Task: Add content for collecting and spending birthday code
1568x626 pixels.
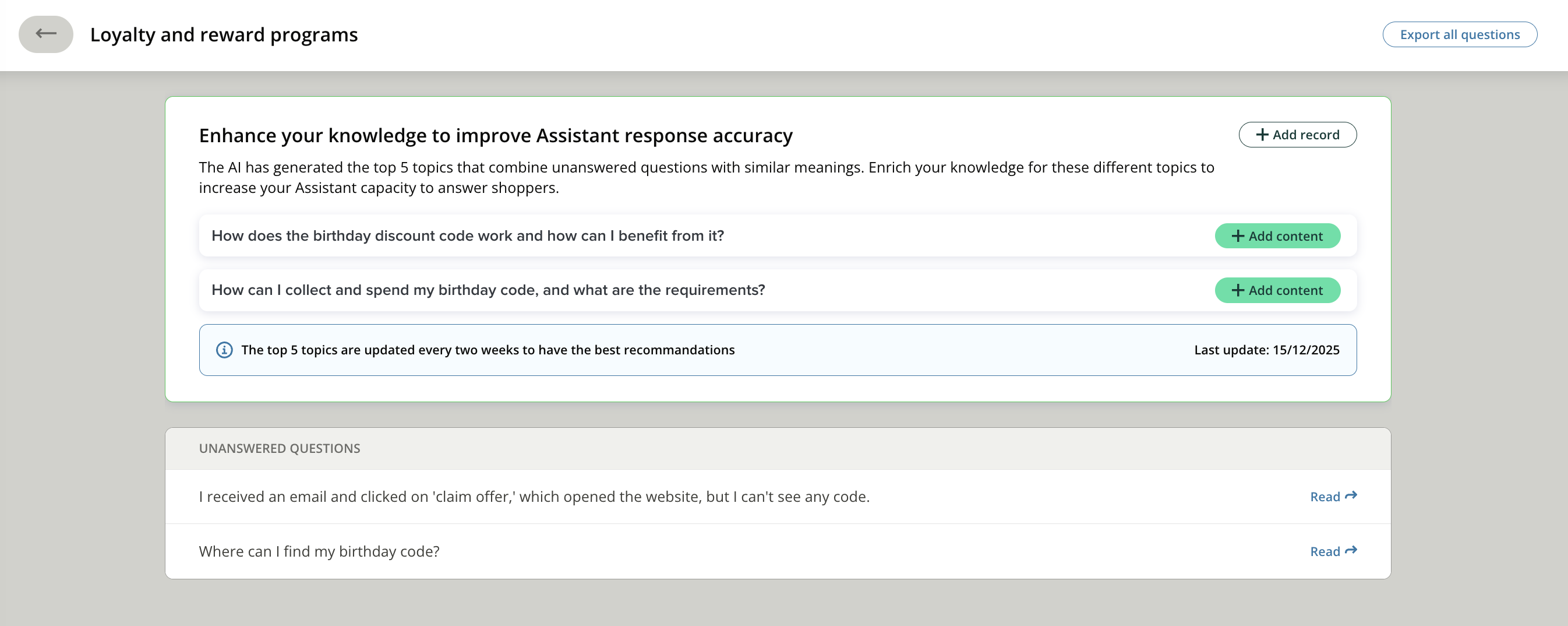Action: click(1285, 290)
